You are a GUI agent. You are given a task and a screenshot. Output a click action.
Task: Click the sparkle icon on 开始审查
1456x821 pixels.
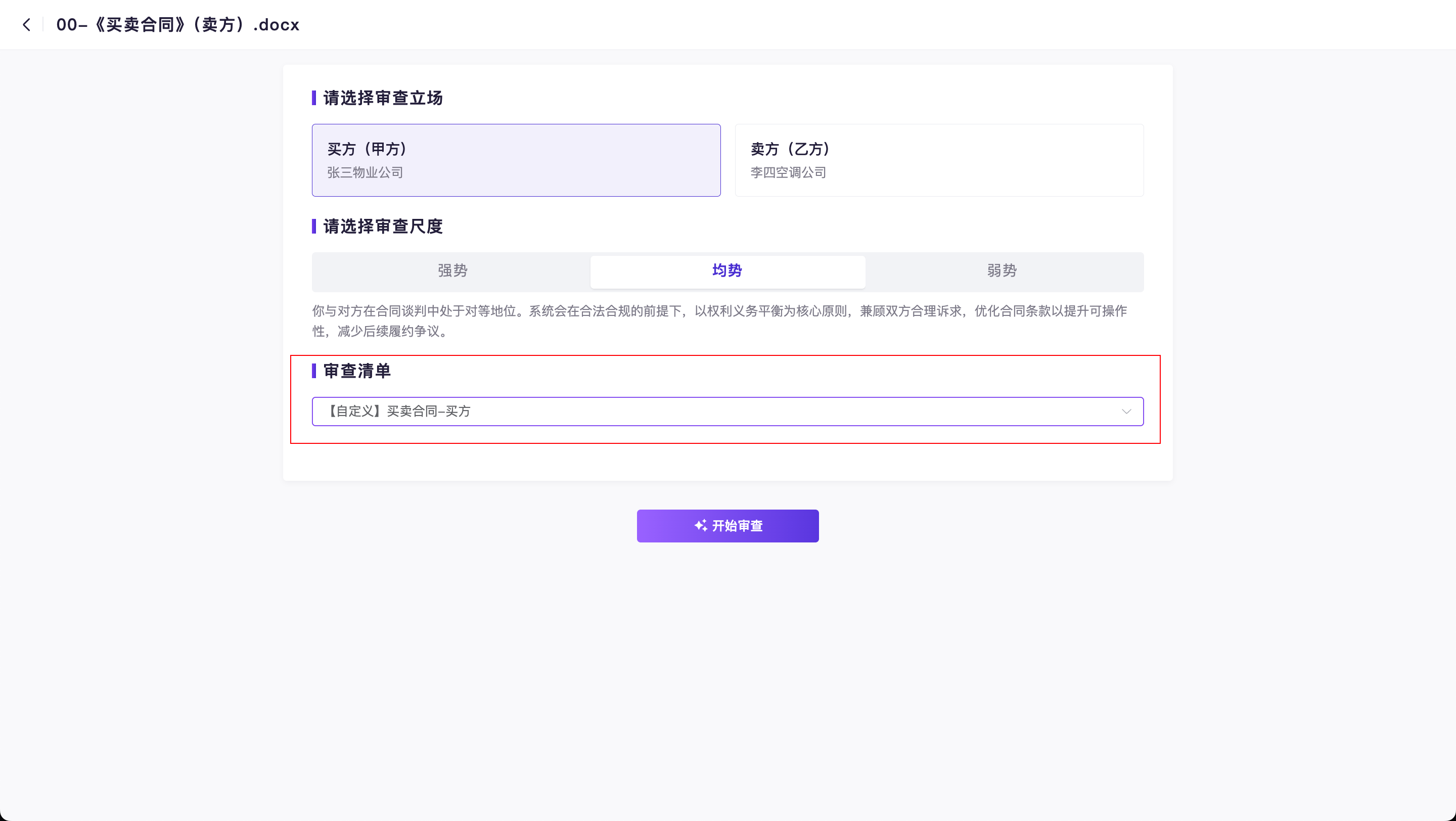(x=701, y=525)
